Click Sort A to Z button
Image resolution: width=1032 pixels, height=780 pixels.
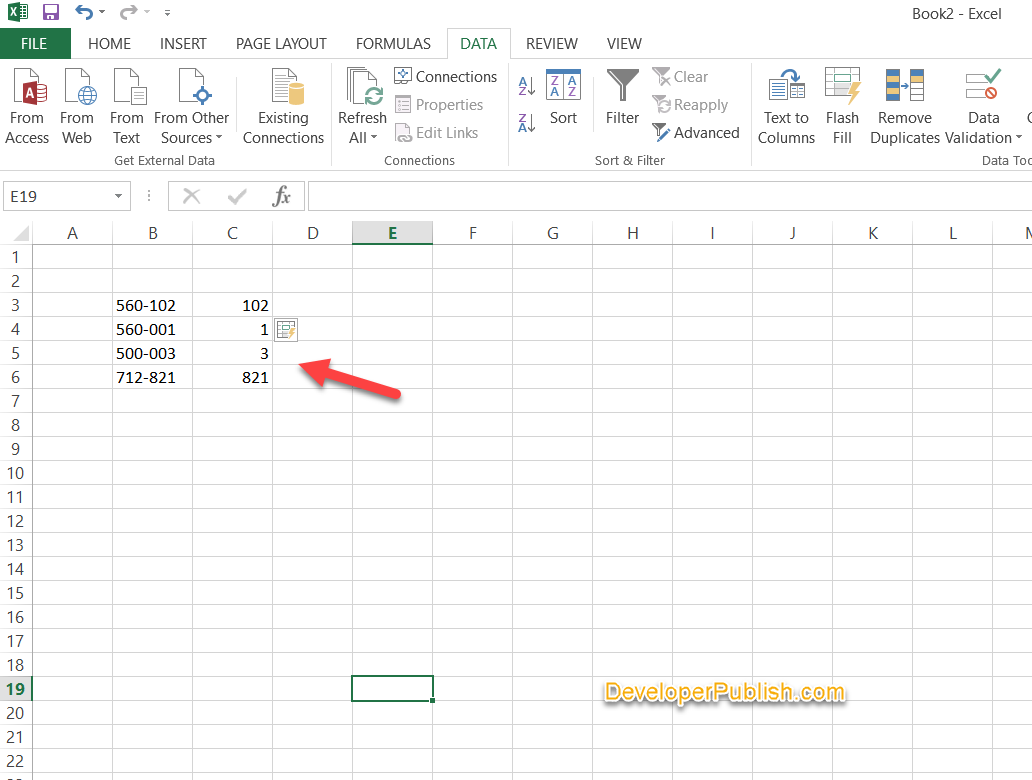click(x=526, y=86)
